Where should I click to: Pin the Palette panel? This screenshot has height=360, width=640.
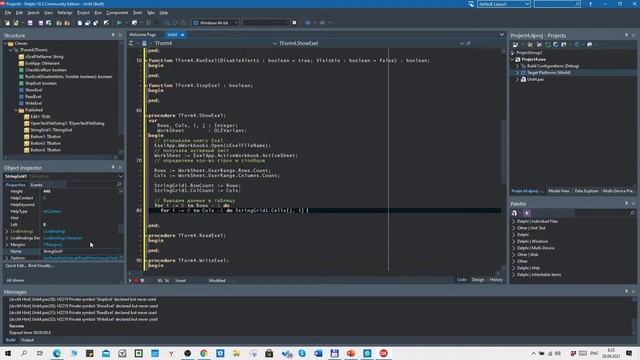coord(627,203)
